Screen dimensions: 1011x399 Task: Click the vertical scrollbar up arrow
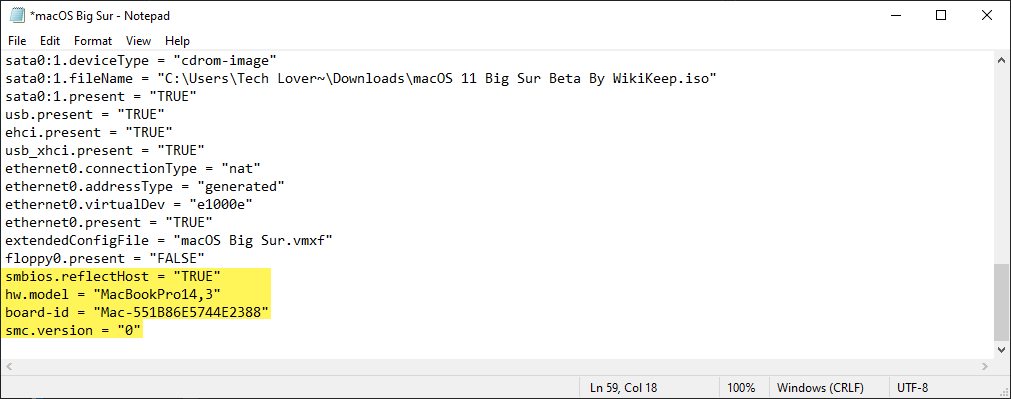point(1002,60)
